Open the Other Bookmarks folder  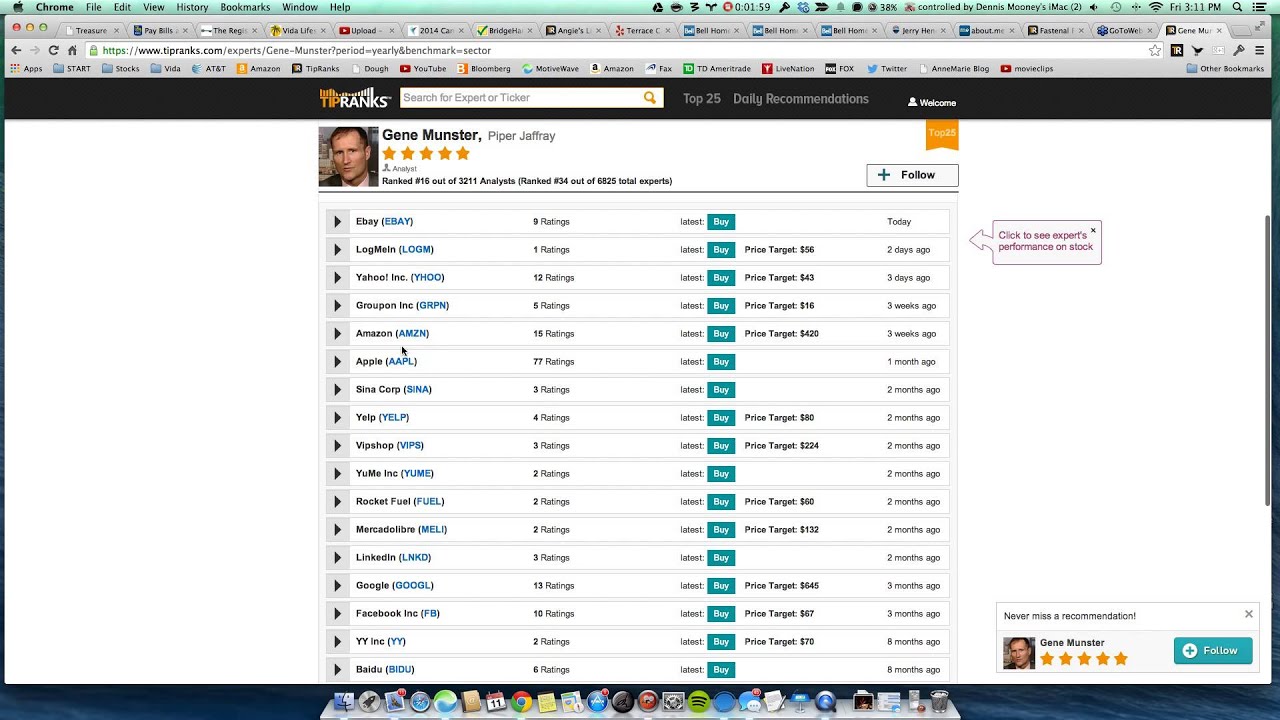1226,69
